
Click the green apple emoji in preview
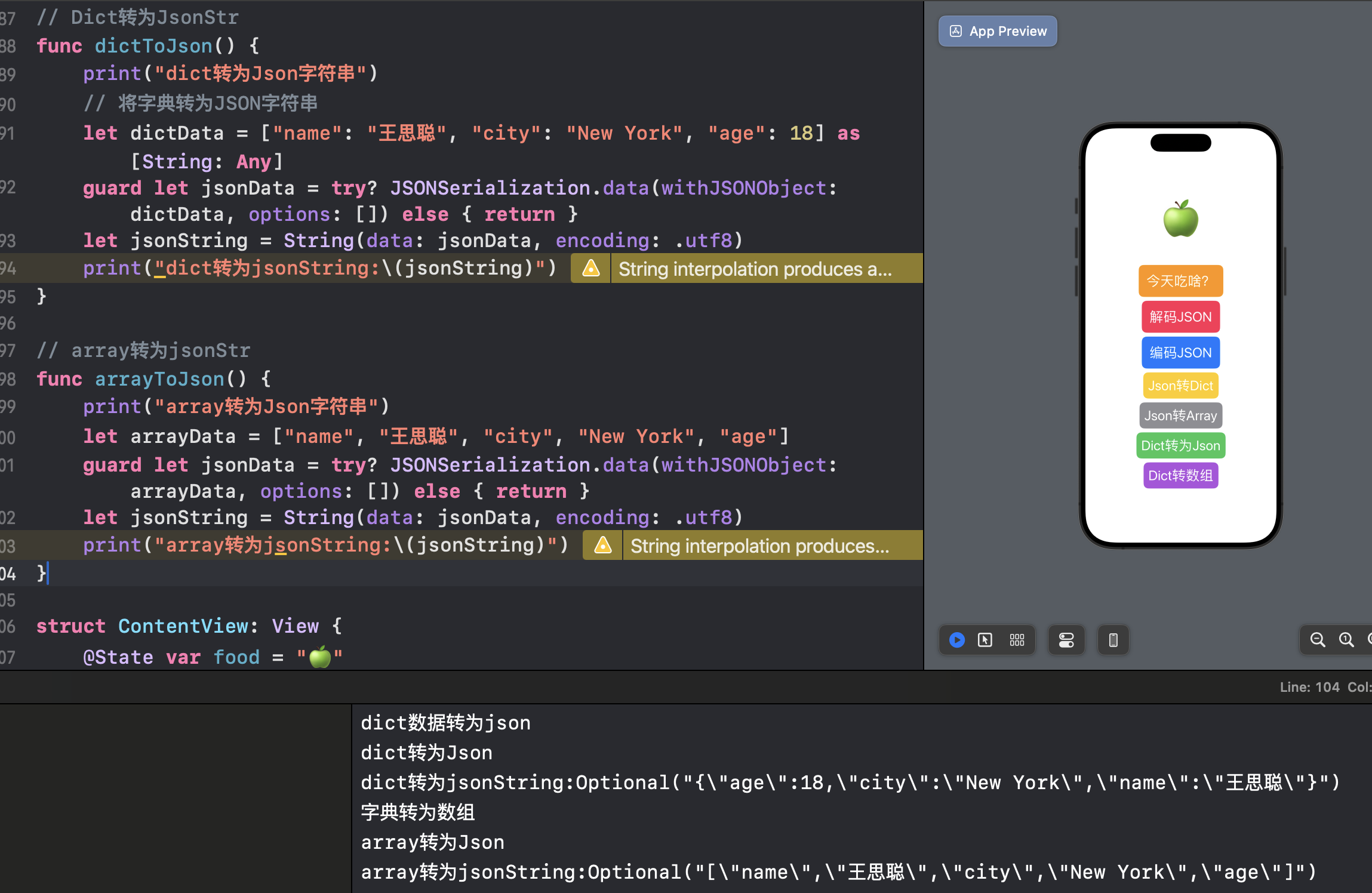pos(1180,218)
